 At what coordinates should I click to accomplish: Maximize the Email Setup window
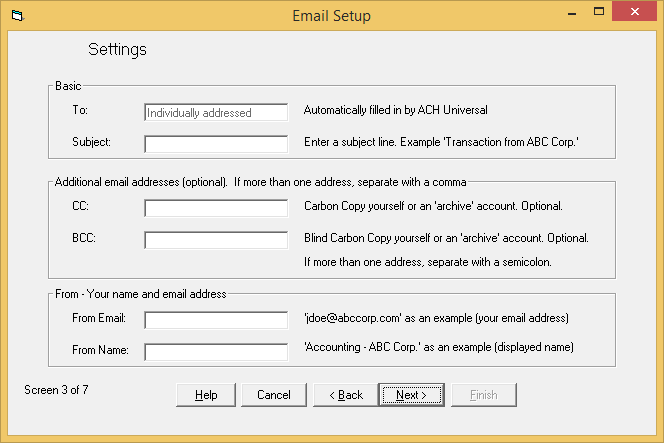coord(599,12)
